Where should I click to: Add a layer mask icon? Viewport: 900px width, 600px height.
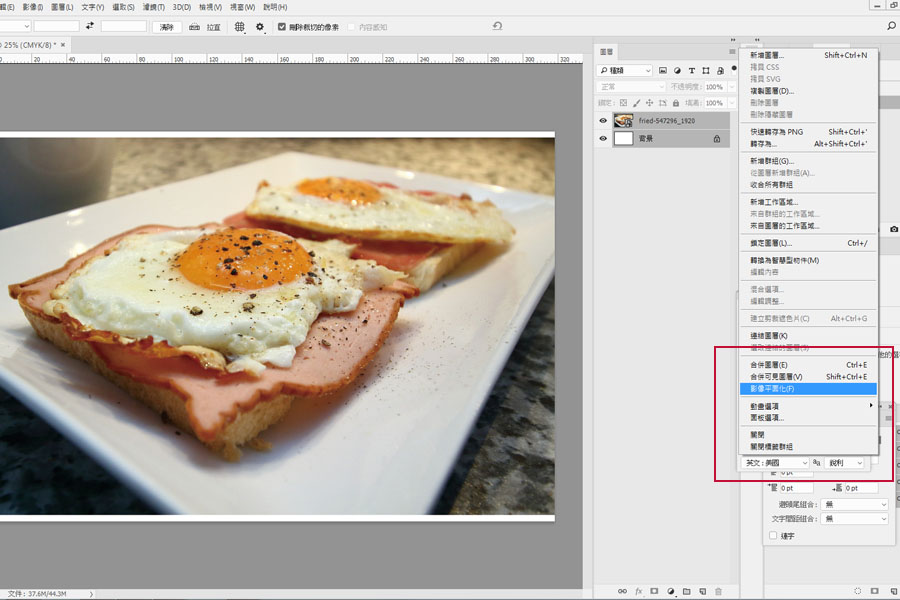[654, 591]
